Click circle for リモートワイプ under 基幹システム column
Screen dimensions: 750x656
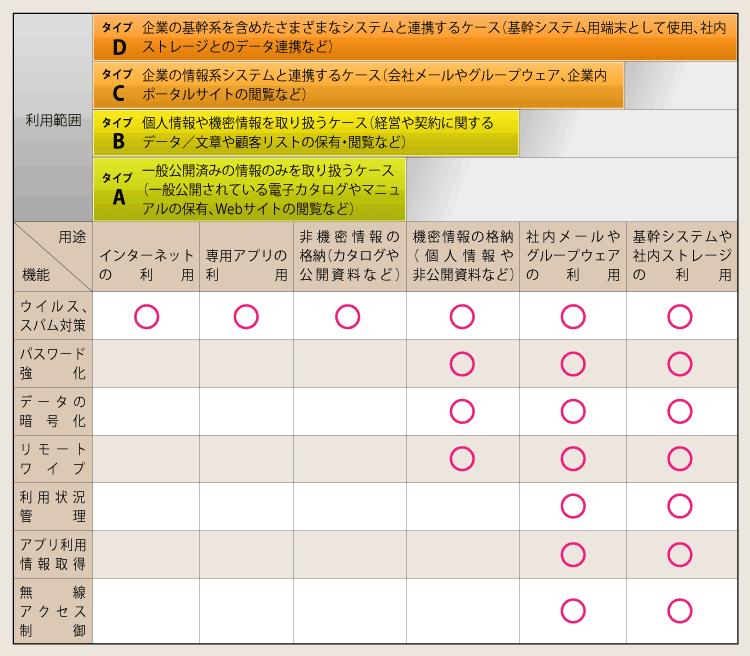click(680, 458)
